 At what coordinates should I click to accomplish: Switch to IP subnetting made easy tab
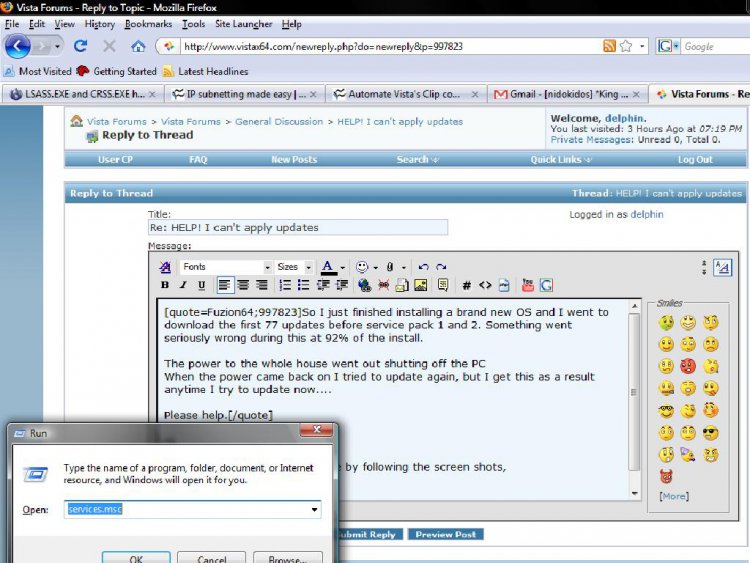point(245,94)
